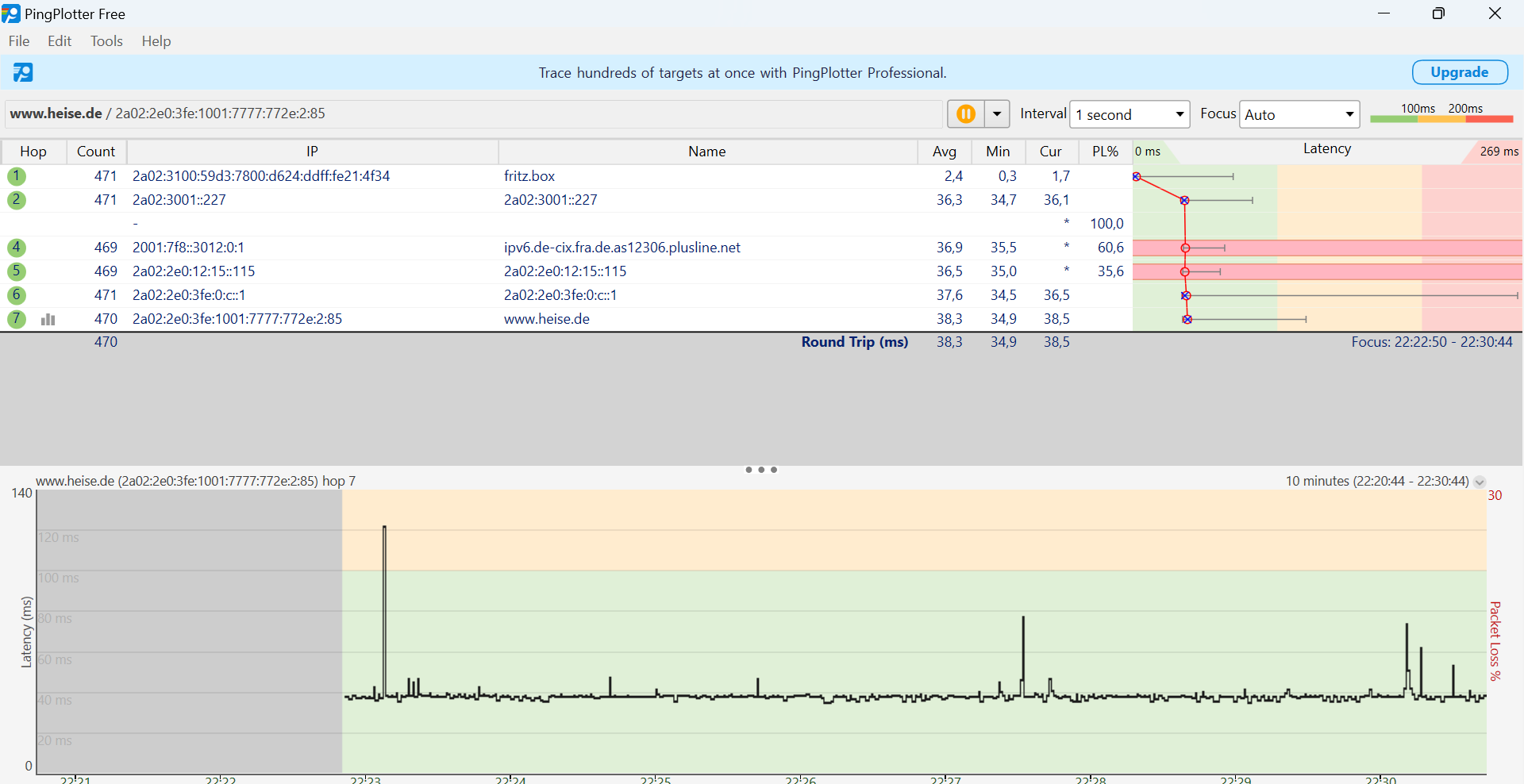The height and width of the screenshot is (784, 1524).
Task: Click hop 4 average value 36,9
Action: pos(949,248)
